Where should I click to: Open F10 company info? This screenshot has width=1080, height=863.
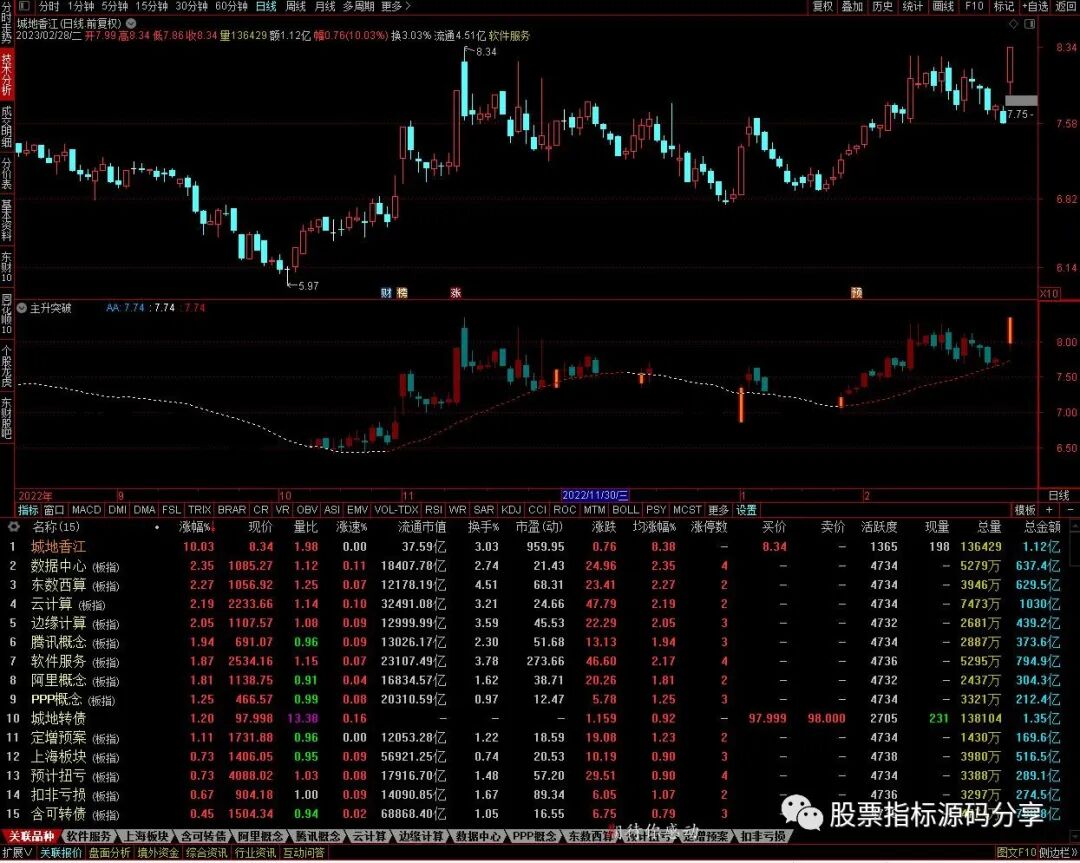pos(974,6)
